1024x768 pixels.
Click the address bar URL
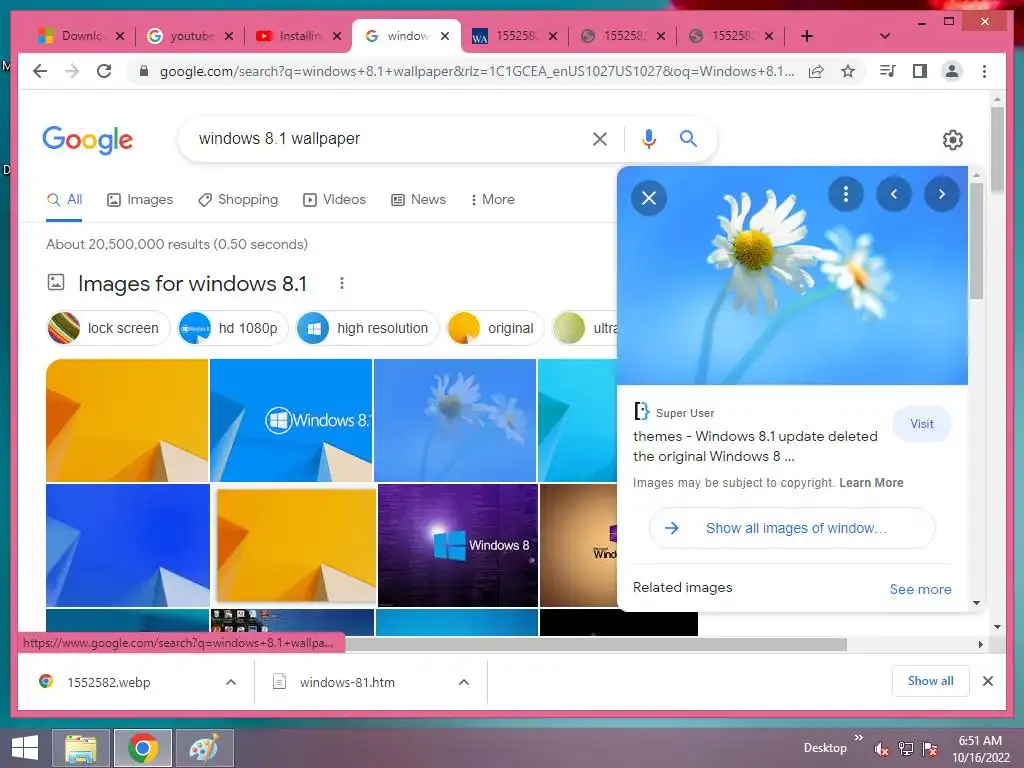(x=477, y=71)
